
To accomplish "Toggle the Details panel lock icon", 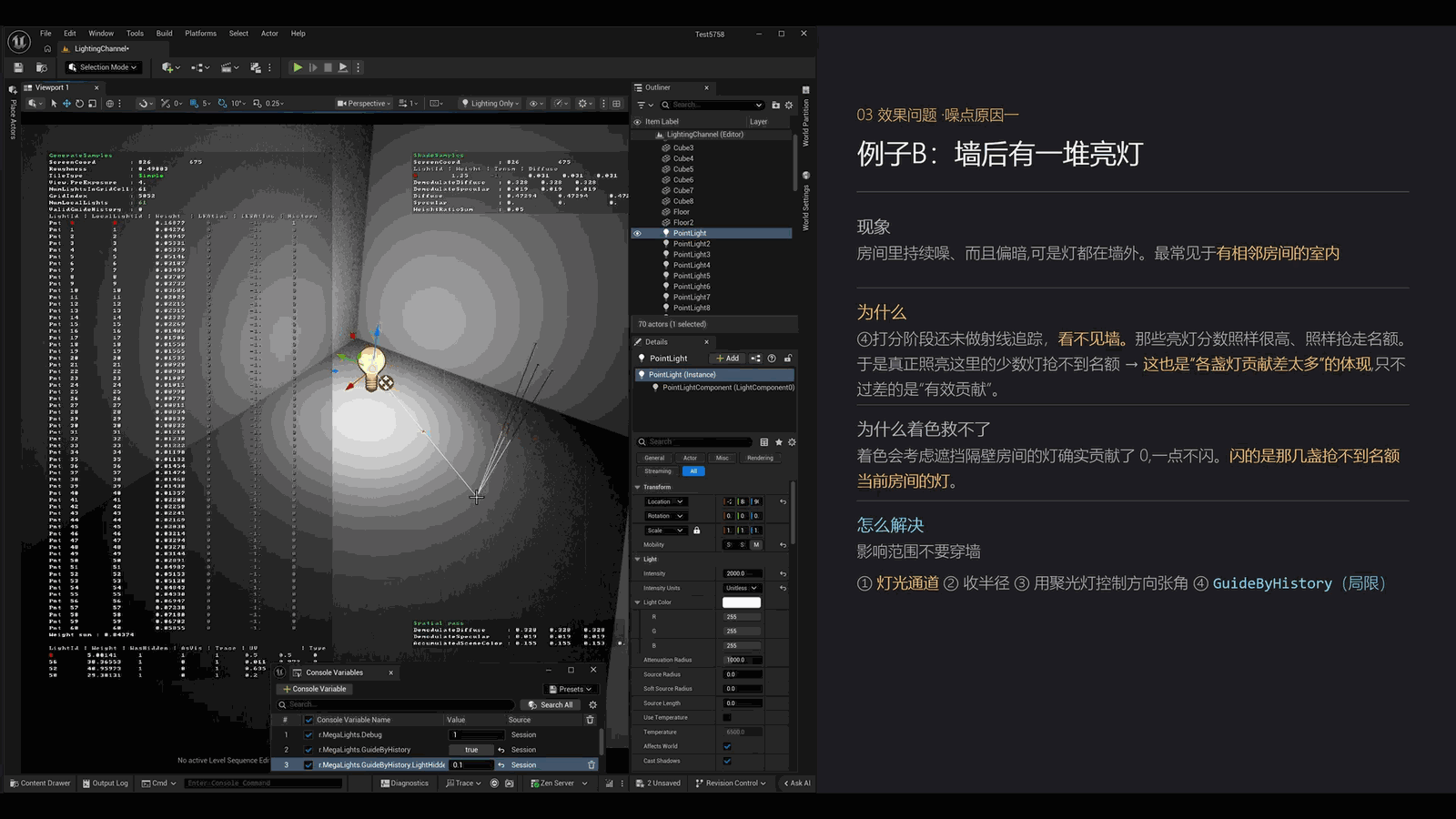I will coord(788,359).
